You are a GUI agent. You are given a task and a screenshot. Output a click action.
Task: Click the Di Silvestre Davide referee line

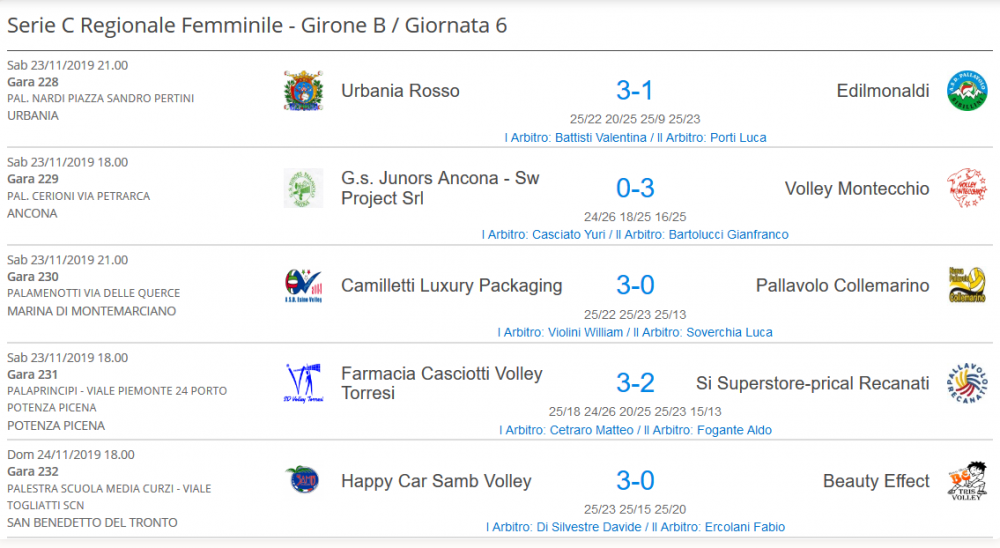click(x=635, y=527)
